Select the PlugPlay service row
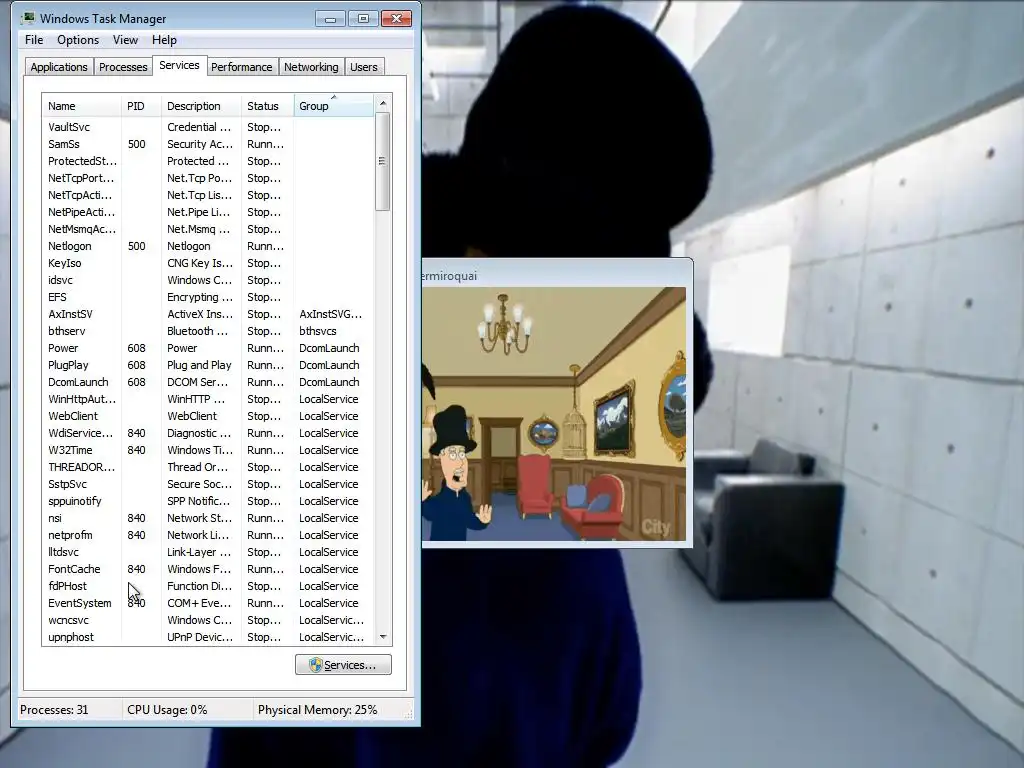This screenshot has height=768, width=1024. coord(208,364)
